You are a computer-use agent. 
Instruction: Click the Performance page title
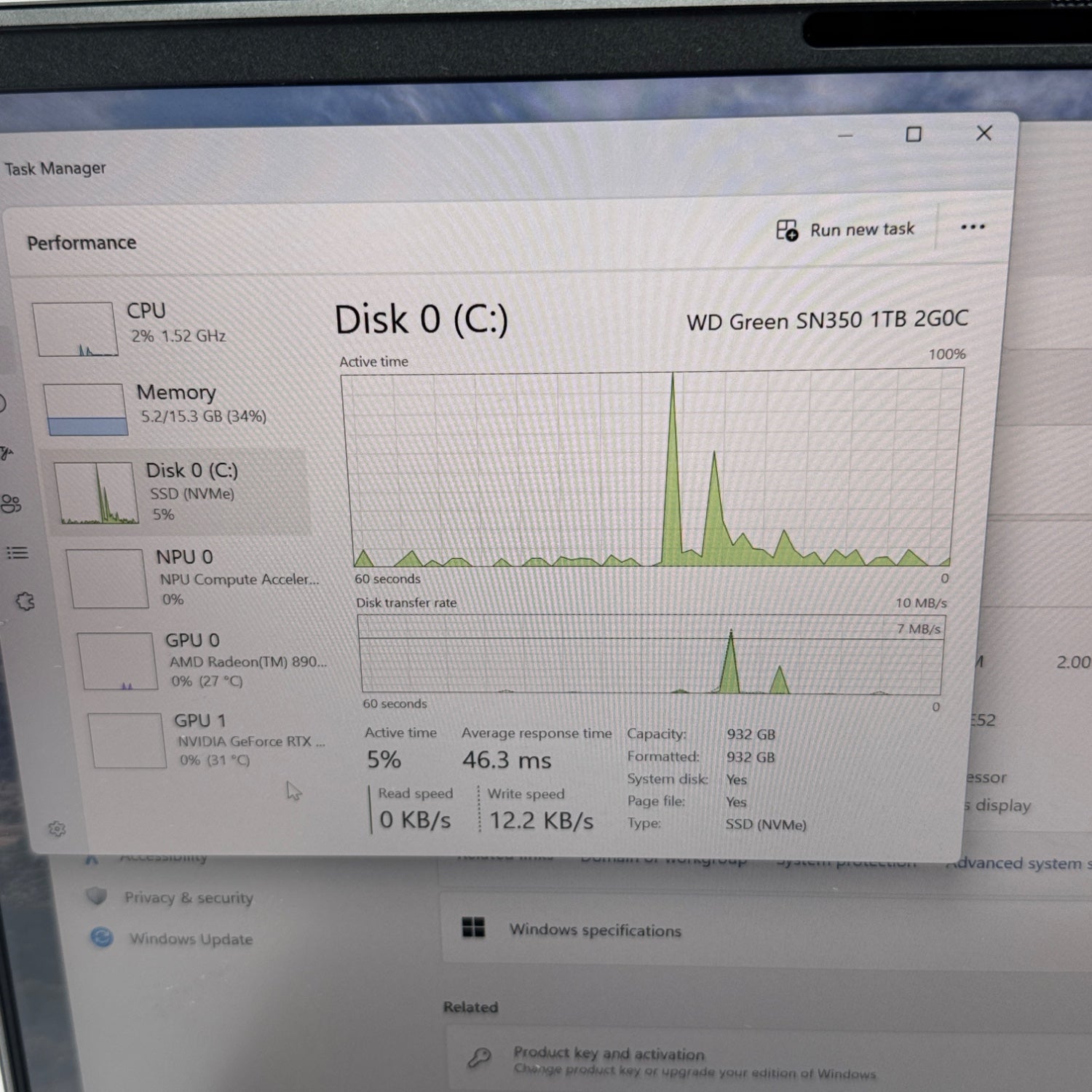coord(82,242)
